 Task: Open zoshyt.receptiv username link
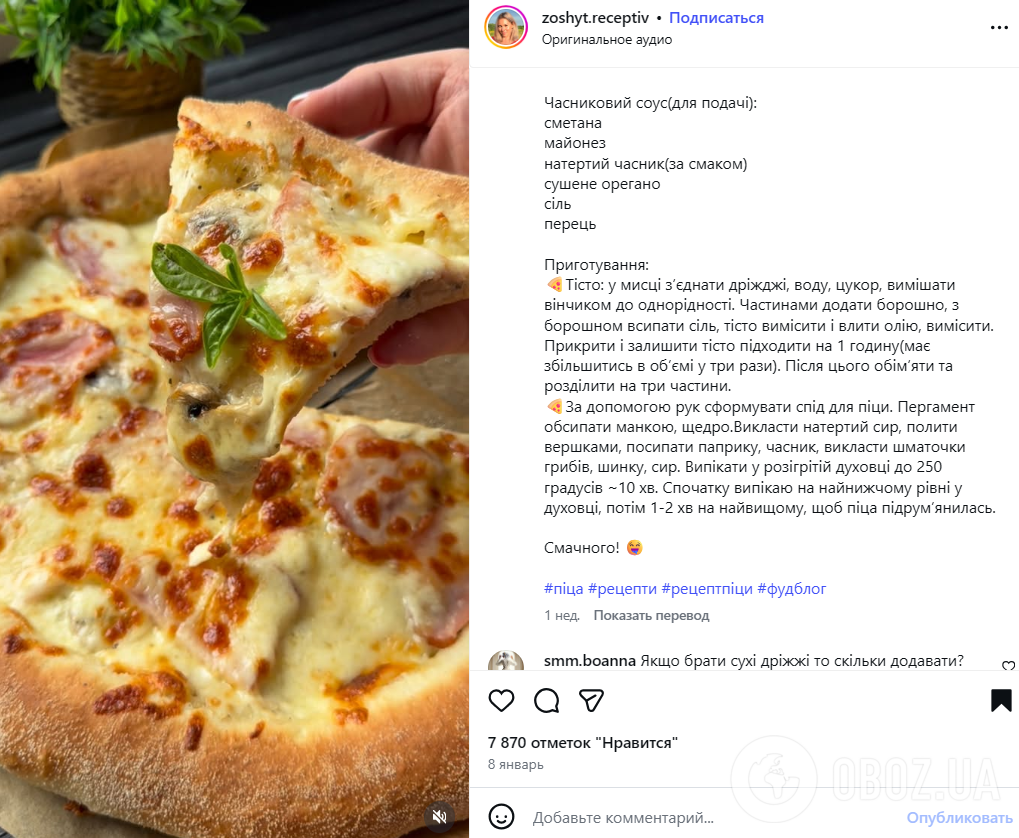tap(595, 18)
